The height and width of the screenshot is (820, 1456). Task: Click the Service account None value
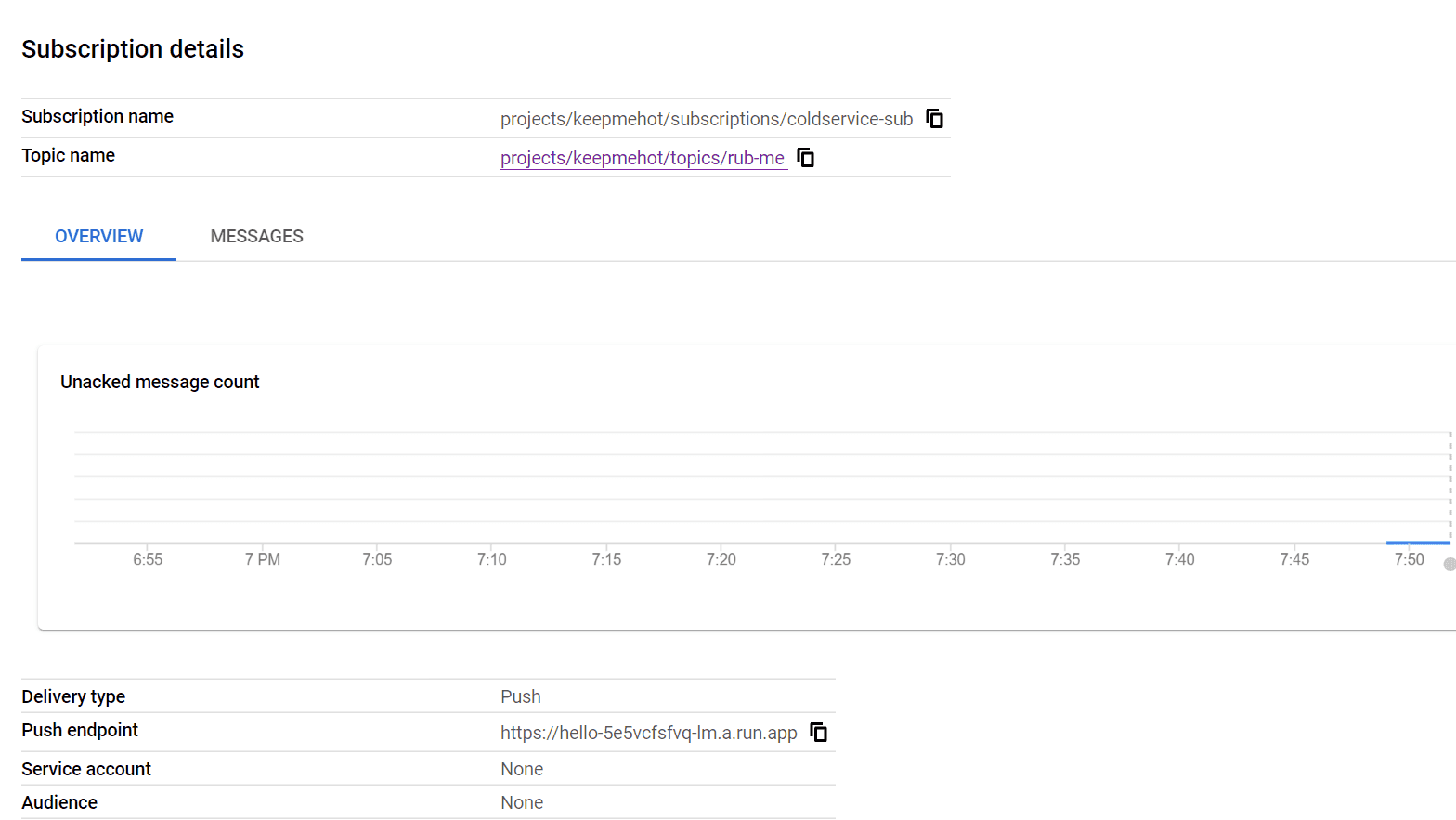(522, 769)
